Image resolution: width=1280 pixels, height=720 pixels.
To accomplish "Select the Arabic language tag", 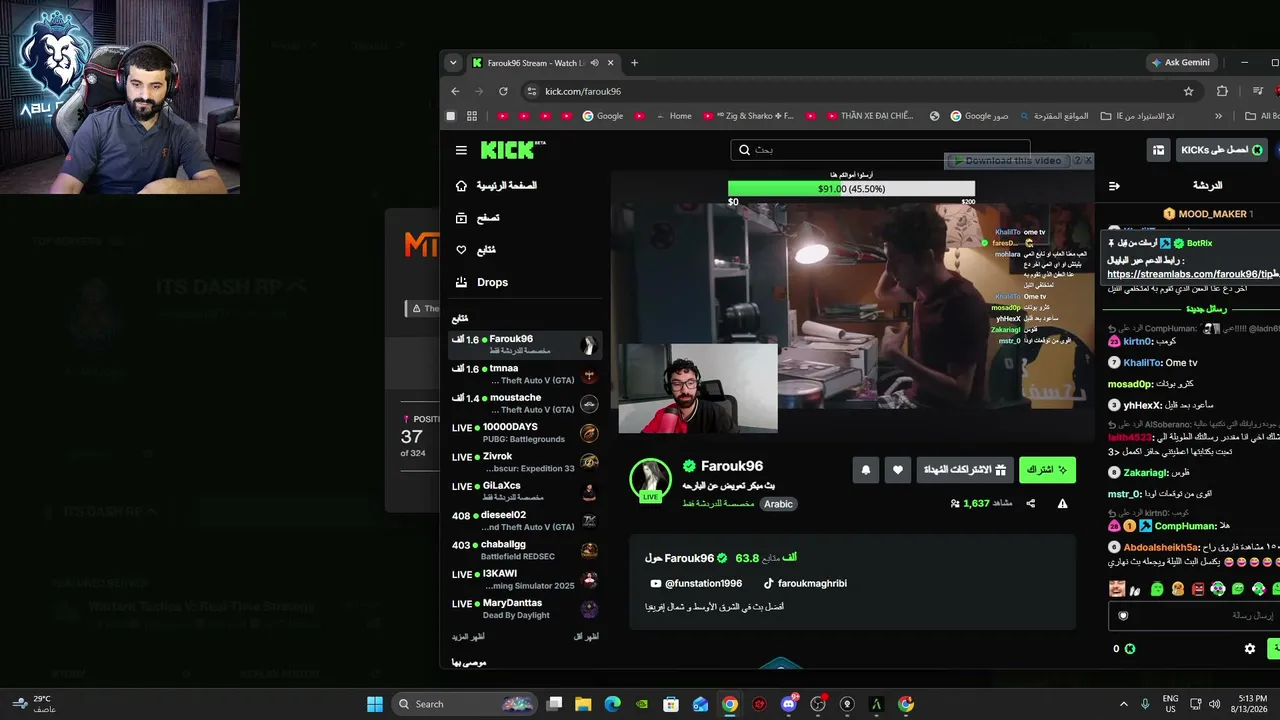I will pyautogui.click(x=778, y=504).
